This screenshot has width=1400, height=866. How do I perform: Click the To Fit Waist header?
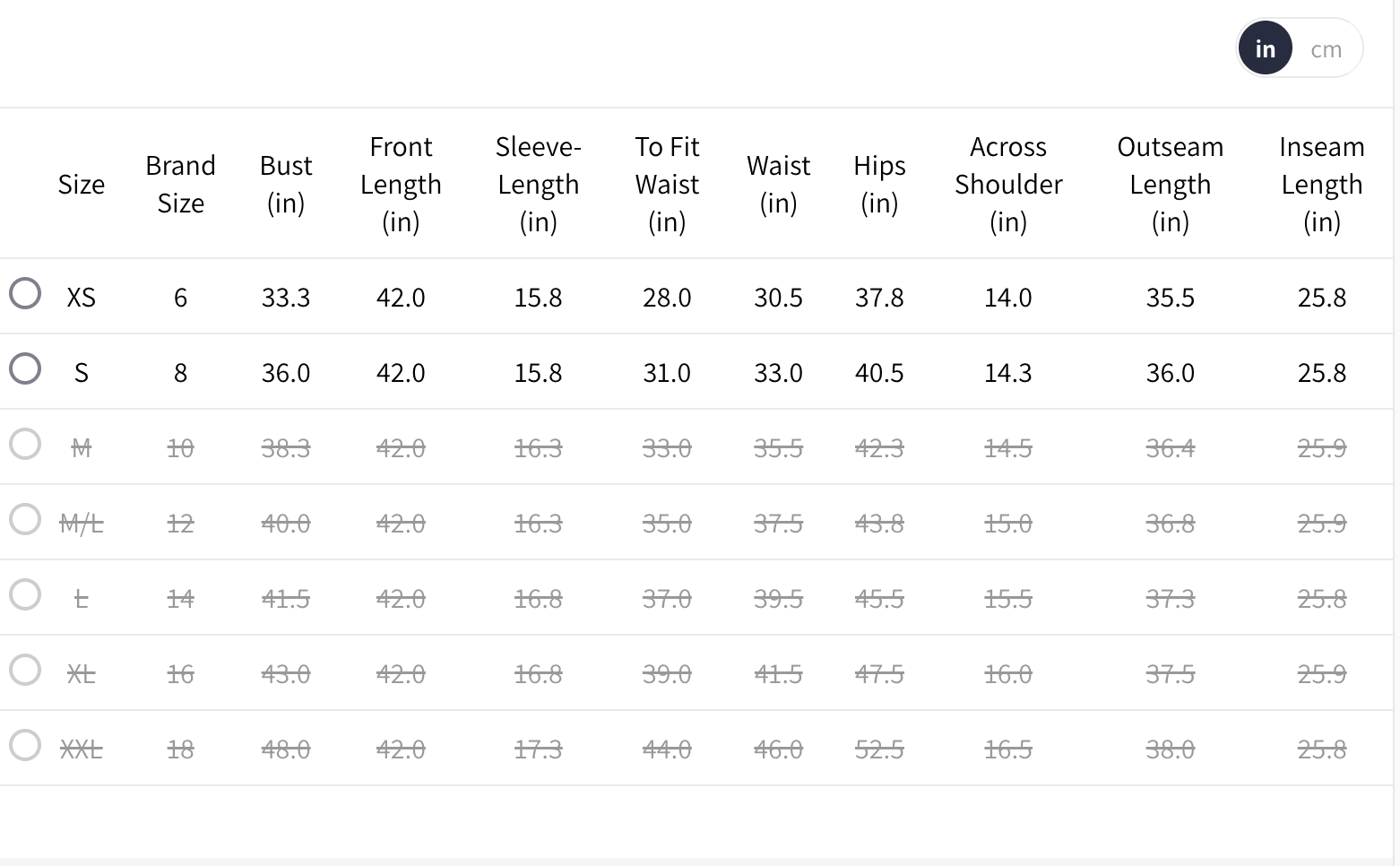(x=667, y=185)
